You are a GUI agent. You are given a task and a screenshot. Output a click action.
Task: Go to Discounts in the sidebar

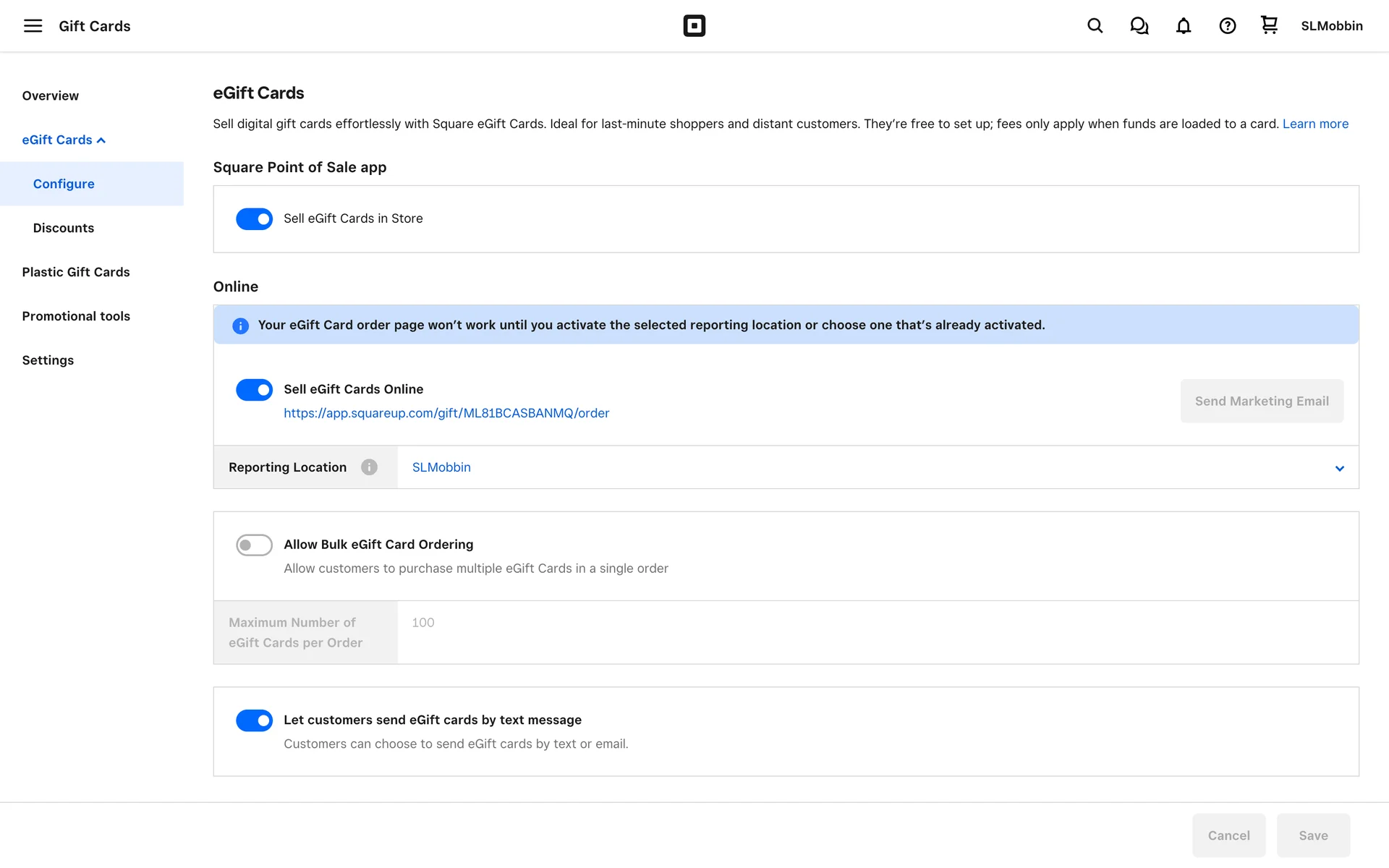(64, 228)
